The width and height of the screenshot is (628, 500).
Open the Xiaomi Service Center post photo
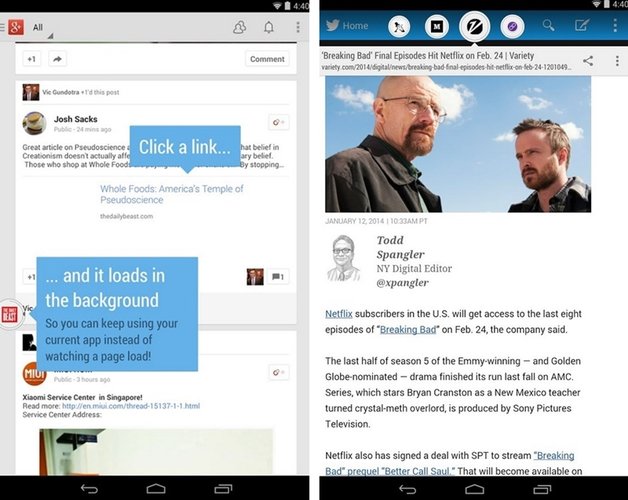pyautogui.click(x=156, y=452)
